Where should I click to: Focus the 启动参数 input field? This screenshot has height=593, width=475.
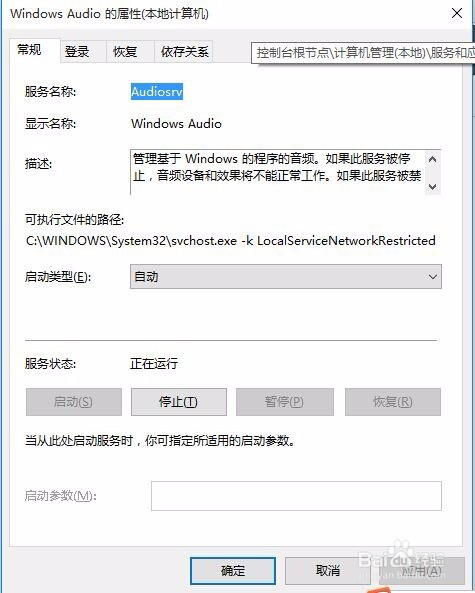pos(296,496)
